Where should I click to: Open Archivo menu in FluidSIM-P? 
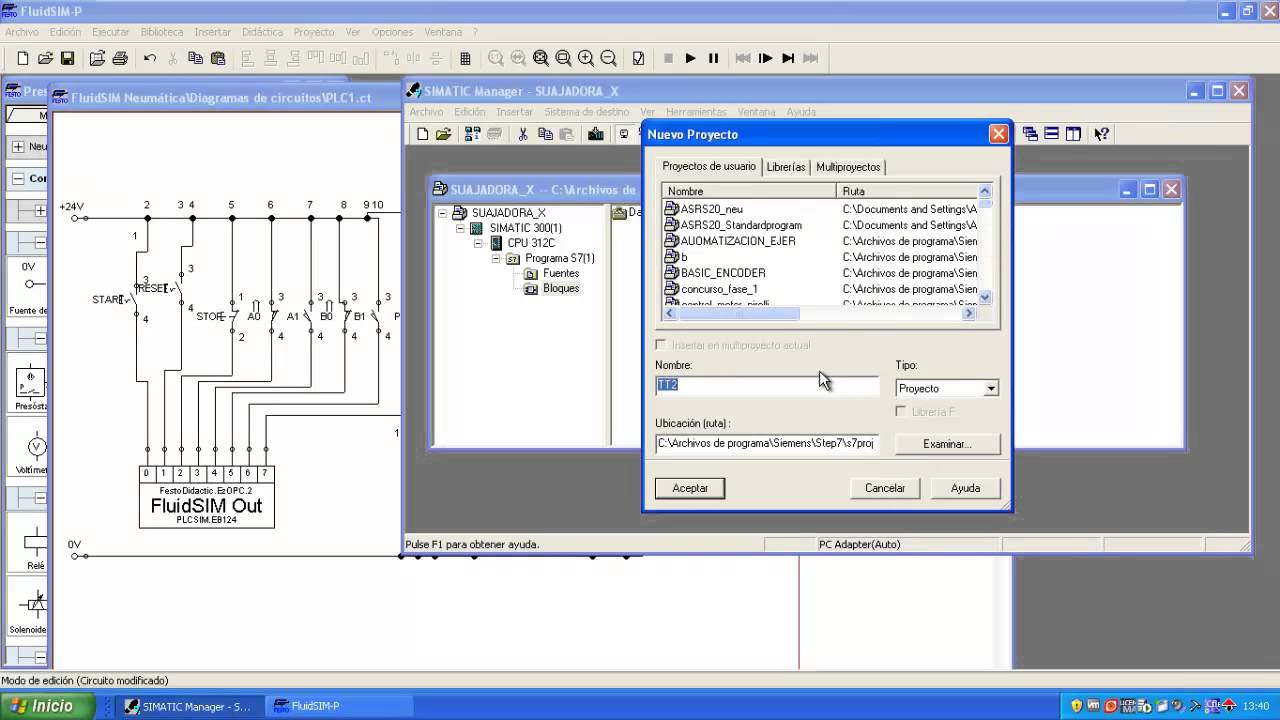point(22,32)
